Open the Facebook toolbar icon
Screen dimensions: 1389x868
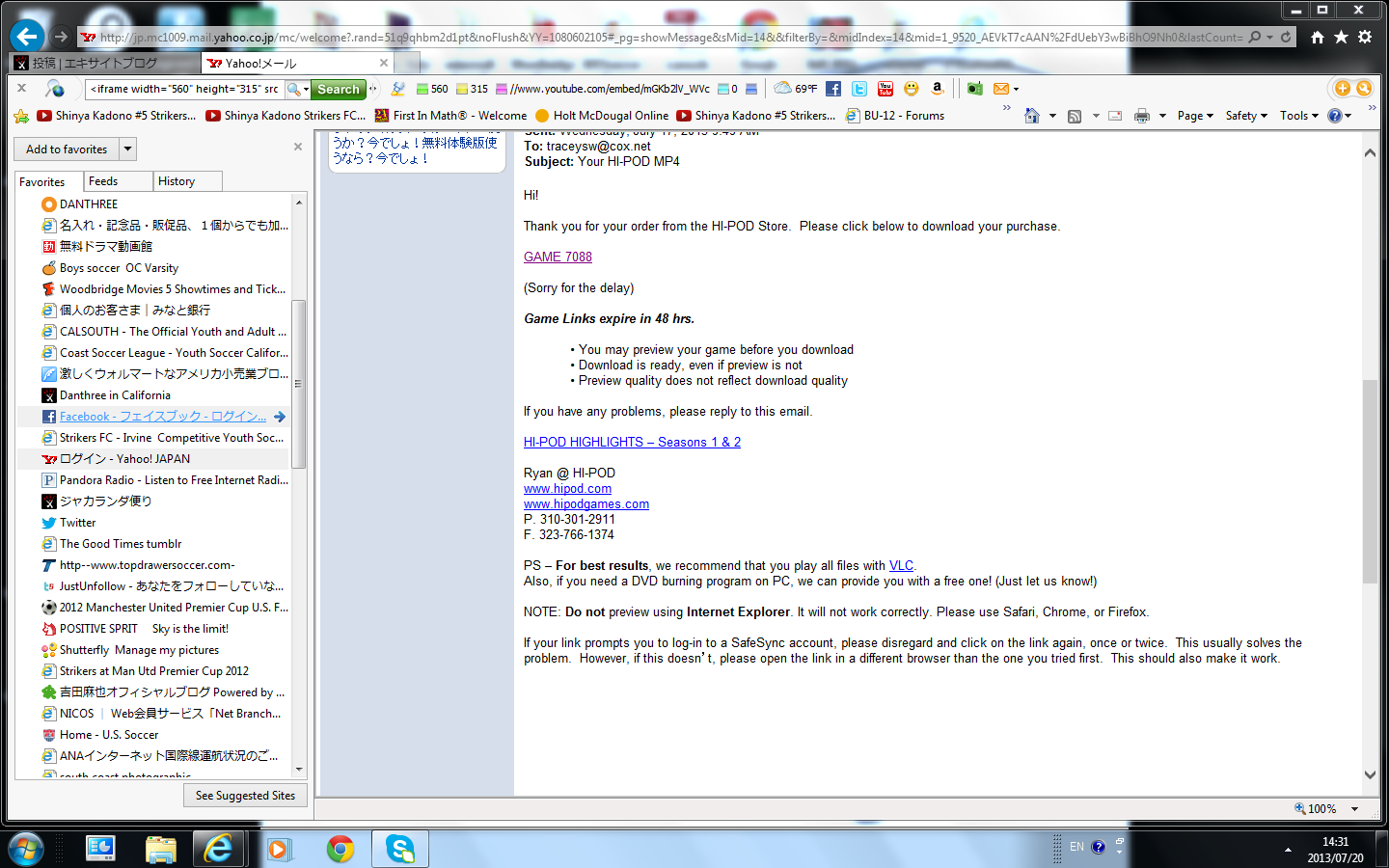pos(833,89)
